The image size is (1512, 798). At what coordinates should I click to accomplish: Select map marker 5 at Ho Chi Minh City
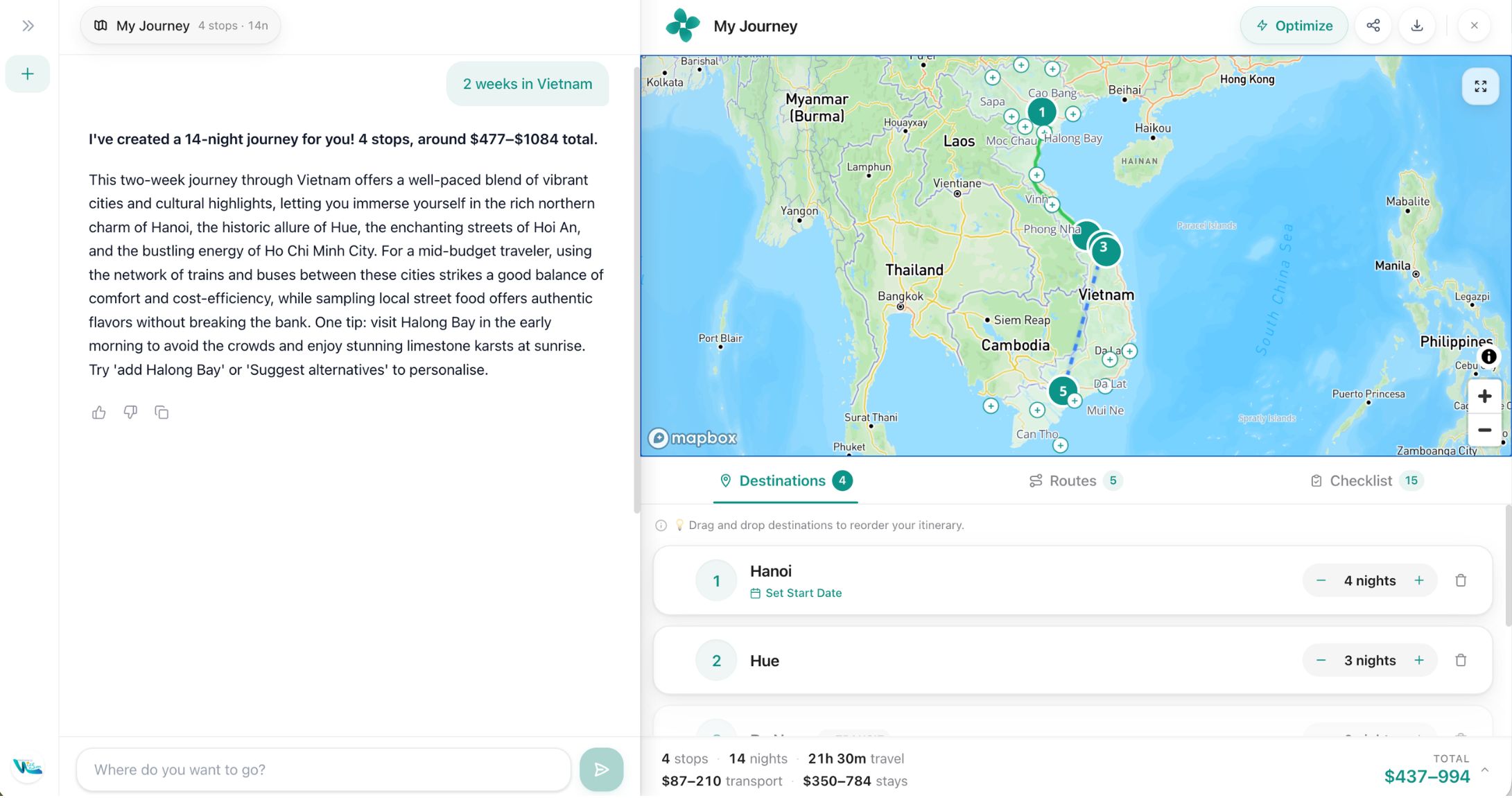pyautogui.click(x=1062, y=391)
